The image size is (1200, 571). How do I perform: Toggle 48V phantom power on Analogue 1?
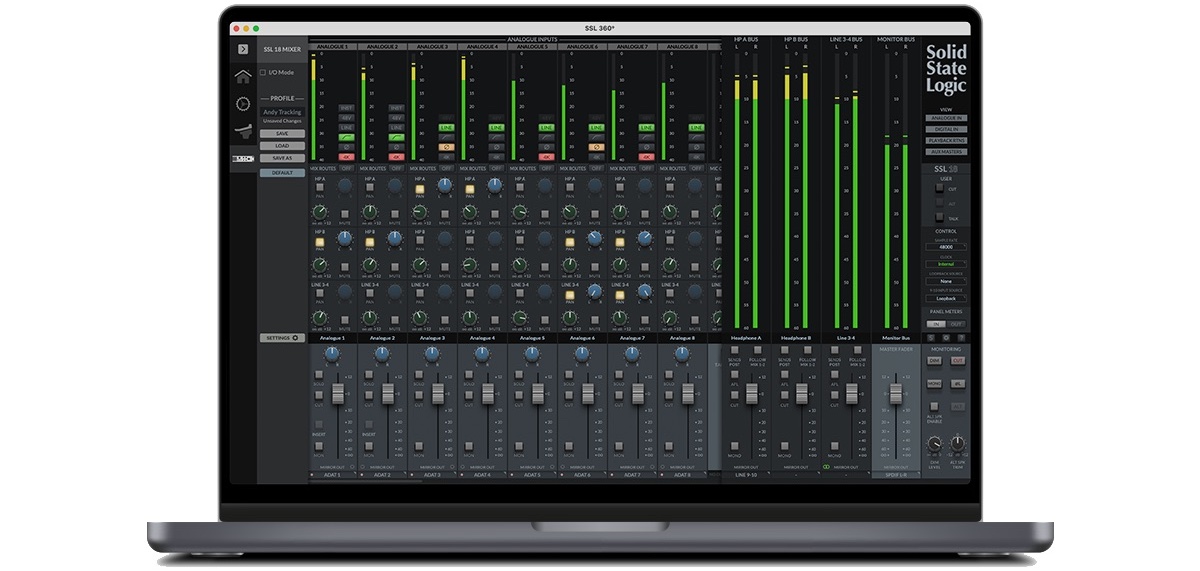pyautogui.click(x=346, y=117)
